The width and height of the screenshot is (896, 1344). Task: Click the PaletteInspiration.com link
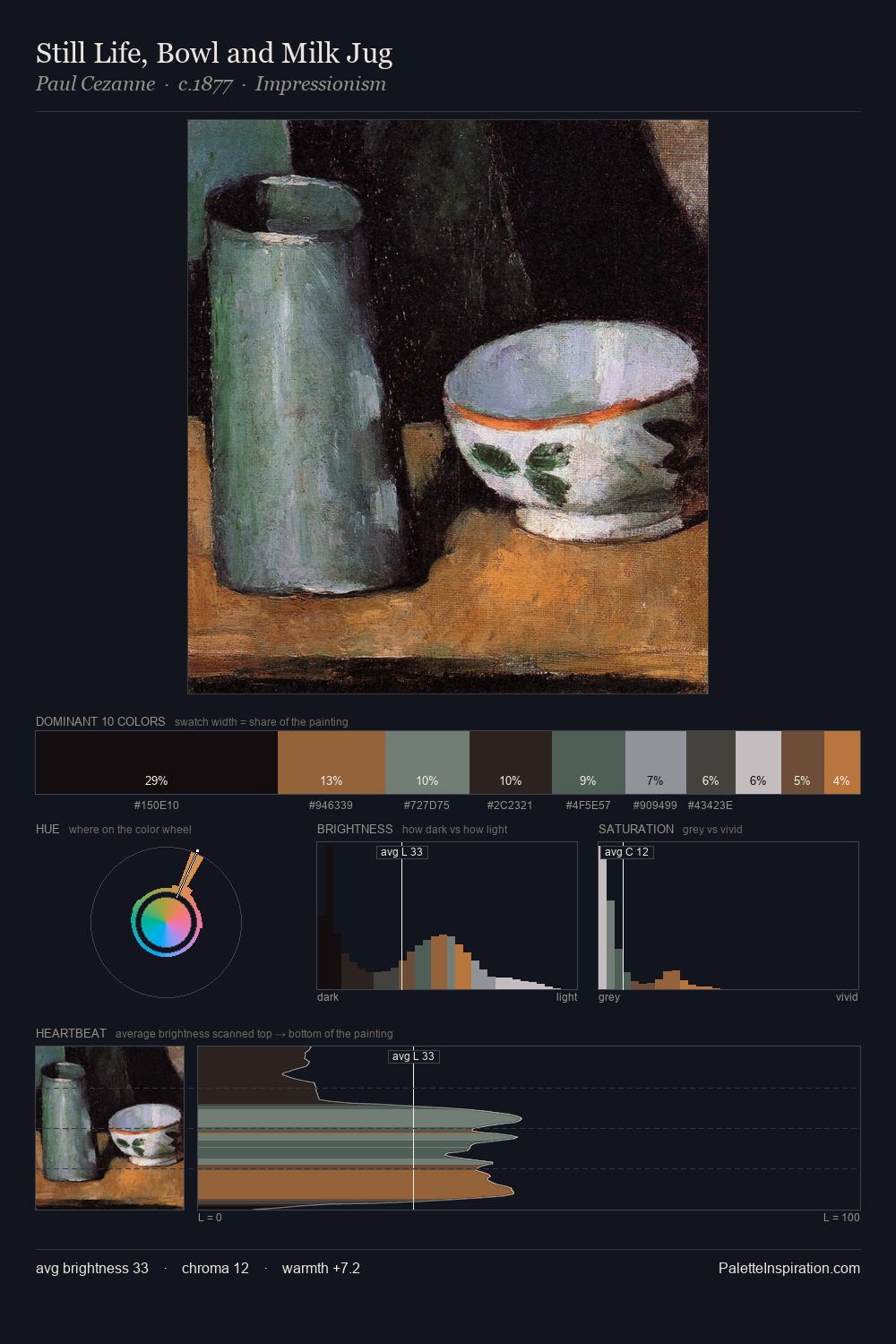coord(789,1269)
